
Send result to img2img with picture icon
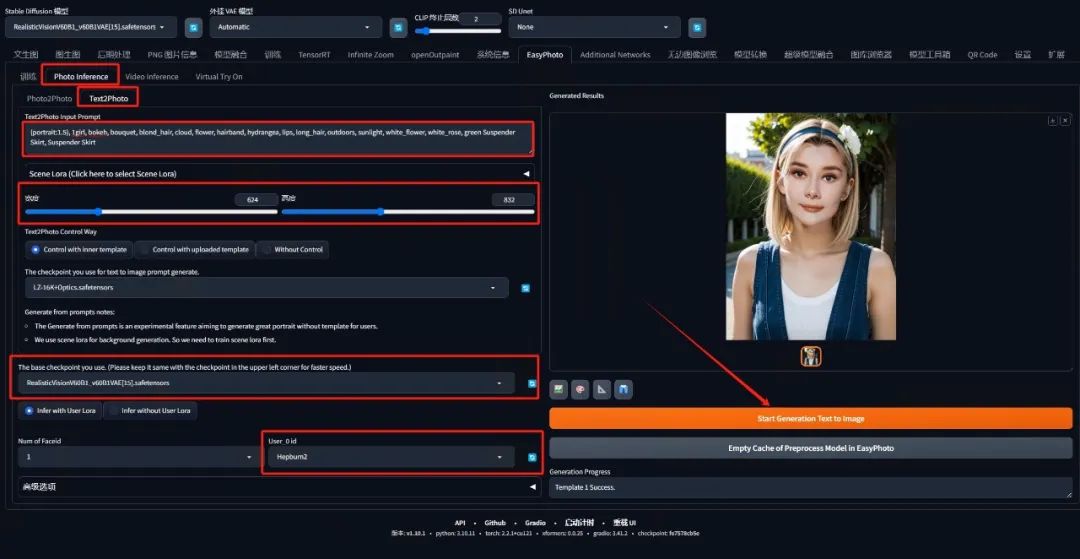(x=559, y=390)
